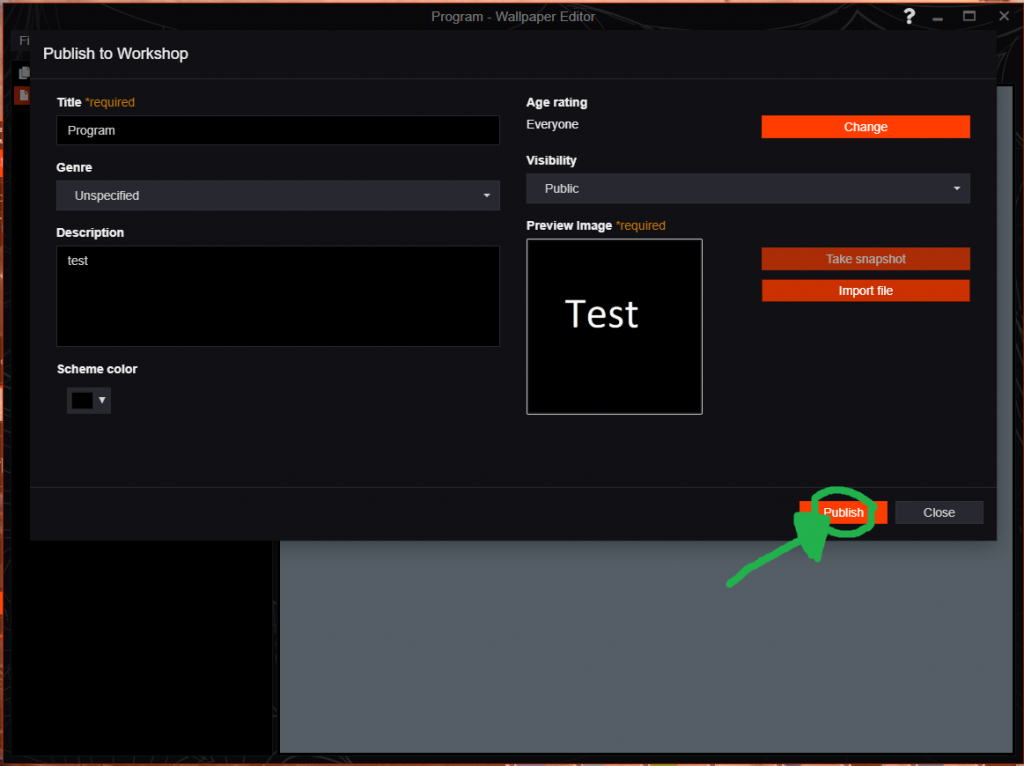Viewport: 1024px width, 766px height.
Task: Take a snapshot for the preview image
Action: tap(865, 258)
